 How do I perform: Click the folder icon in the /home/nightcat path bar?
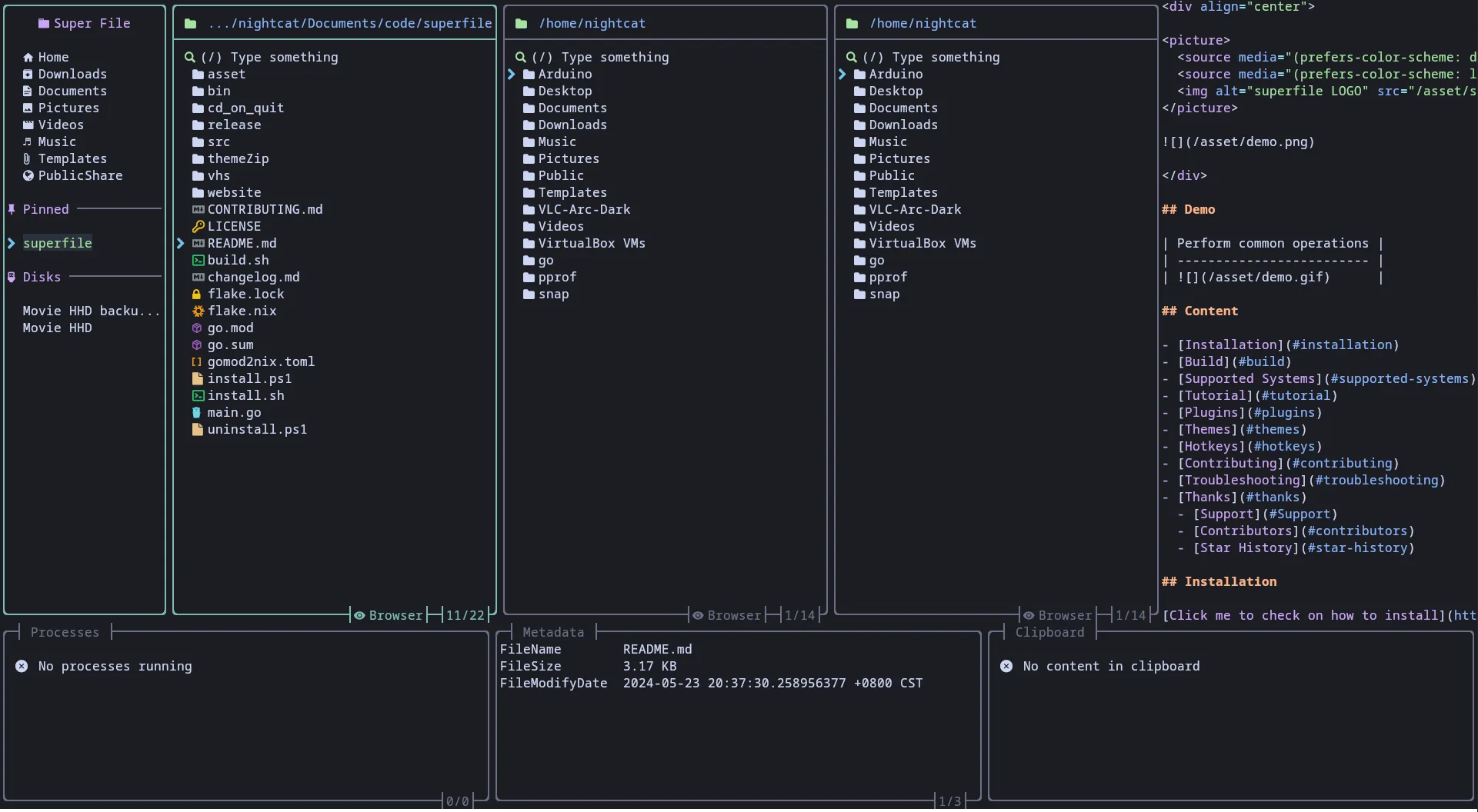pyautogui.click(x=521, y=23)
